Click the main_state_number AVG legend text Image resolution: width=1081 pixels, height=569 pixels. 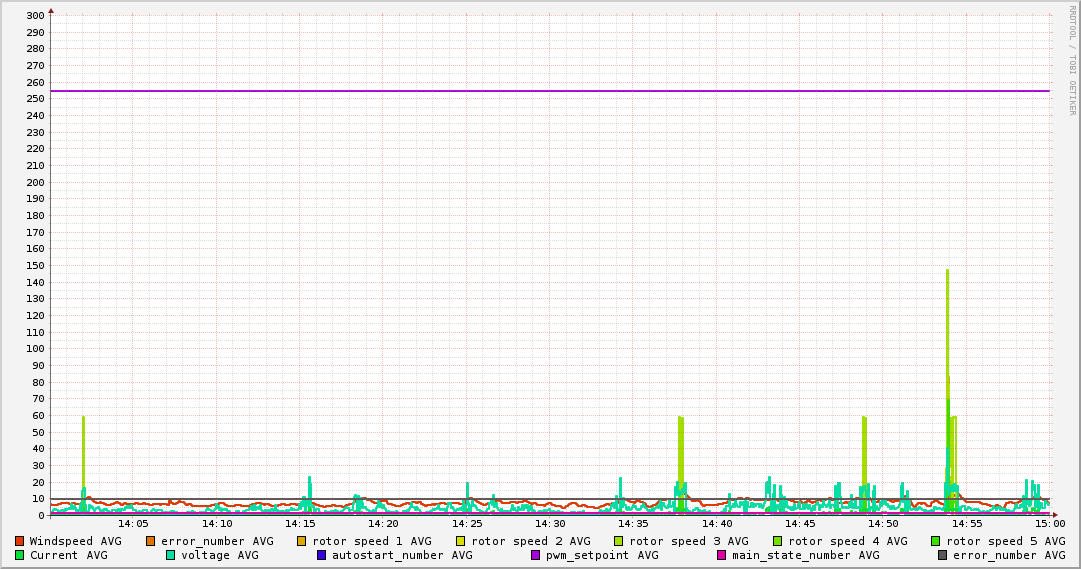click(805, 555)
